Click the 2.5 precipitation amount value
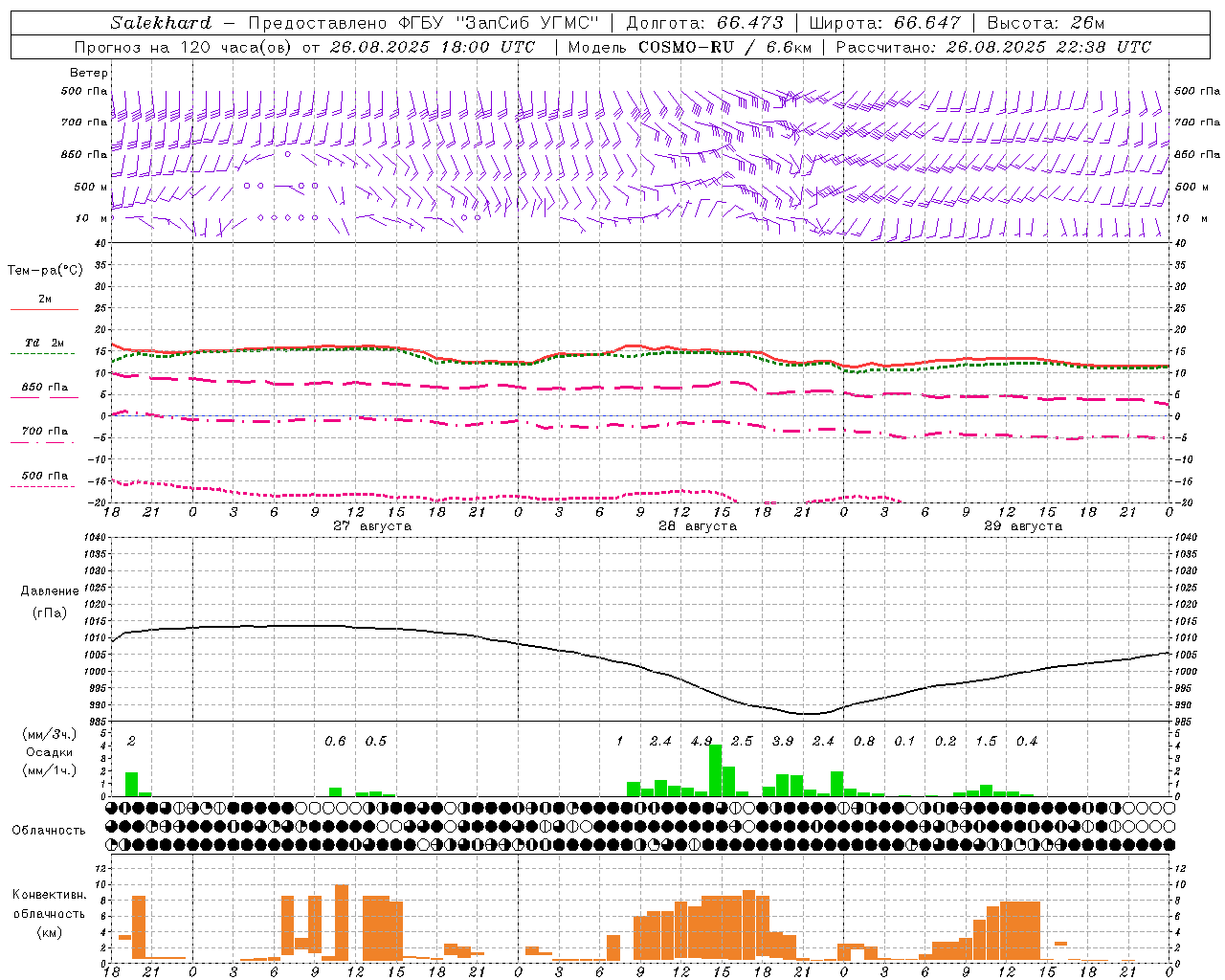Viewport: 1225px width, 980px height. point(742,742)
